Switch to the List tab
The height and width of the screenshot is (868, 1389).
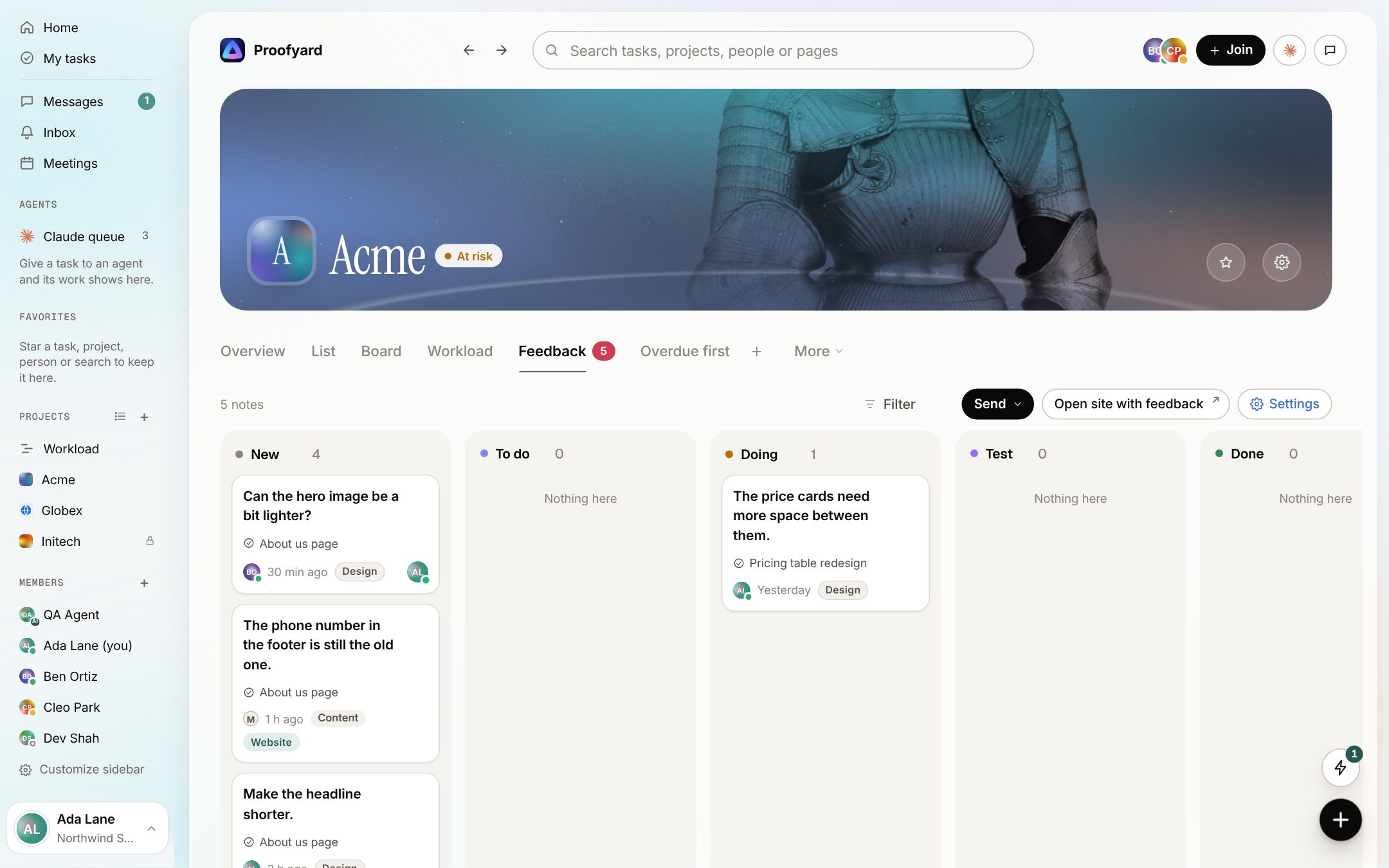[323, 351]
